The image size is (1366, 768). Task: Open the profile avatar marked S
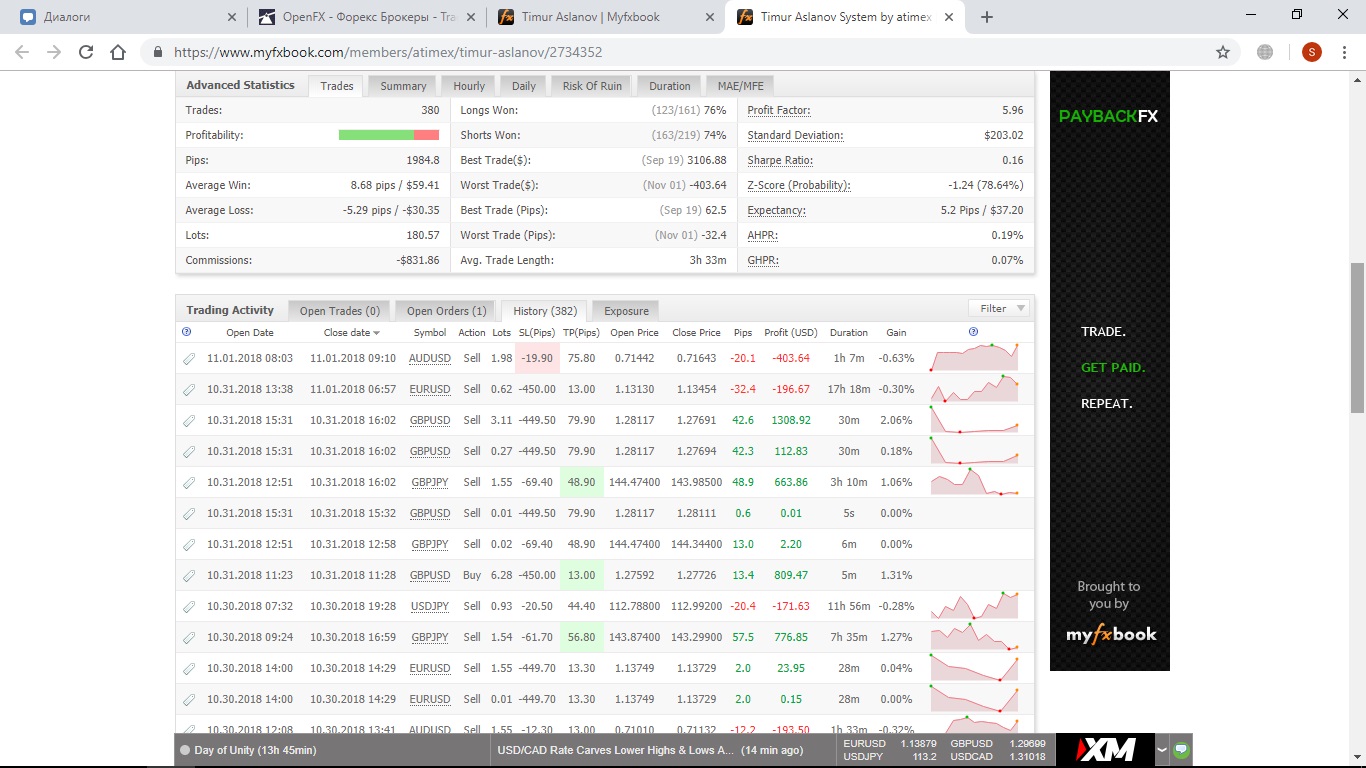click(1311, 52)
